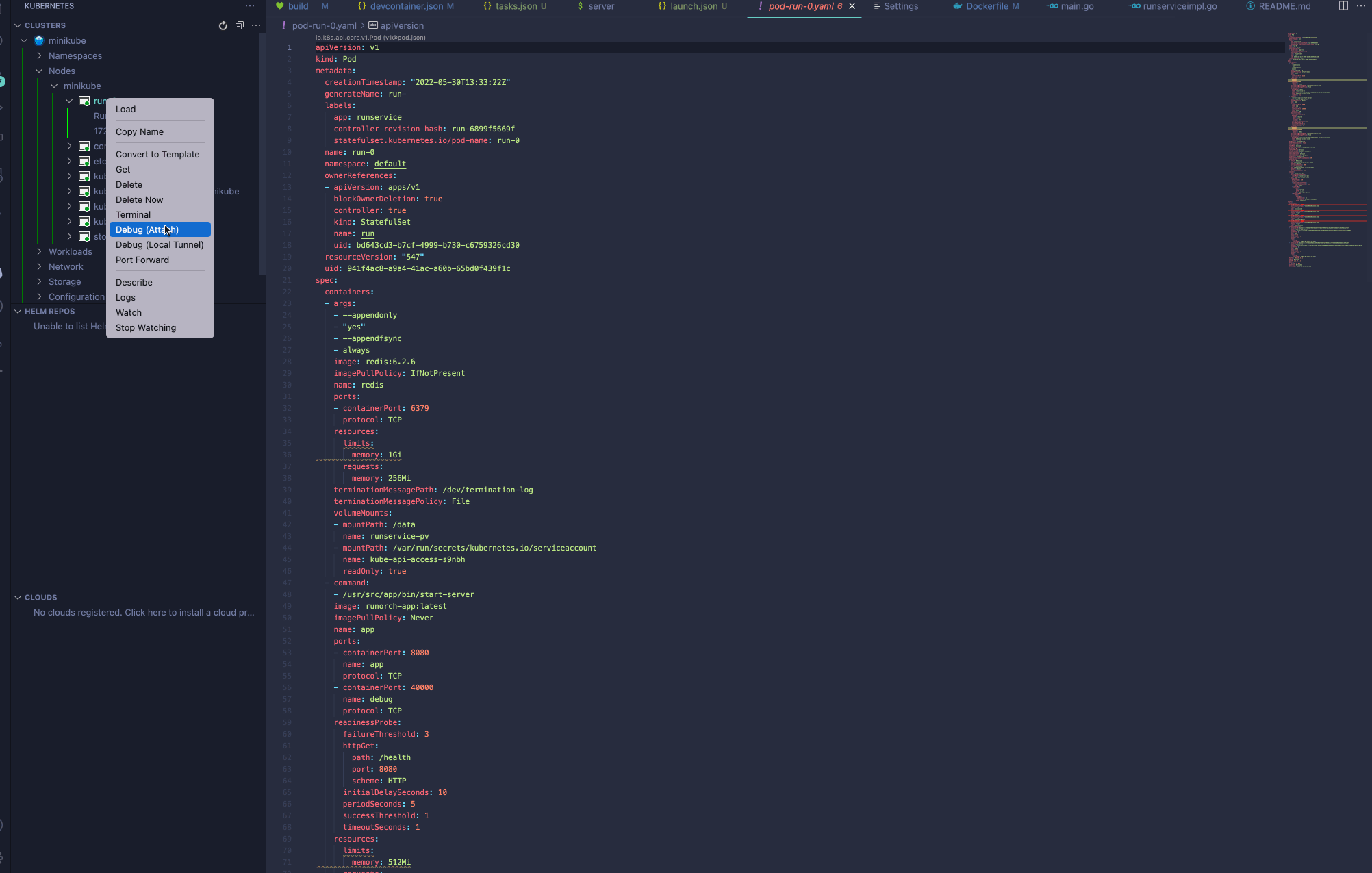Click the apiVersion breadcrumb above the editor
The width and height of the screenshot is (1372, 873).
pos(404,25)
